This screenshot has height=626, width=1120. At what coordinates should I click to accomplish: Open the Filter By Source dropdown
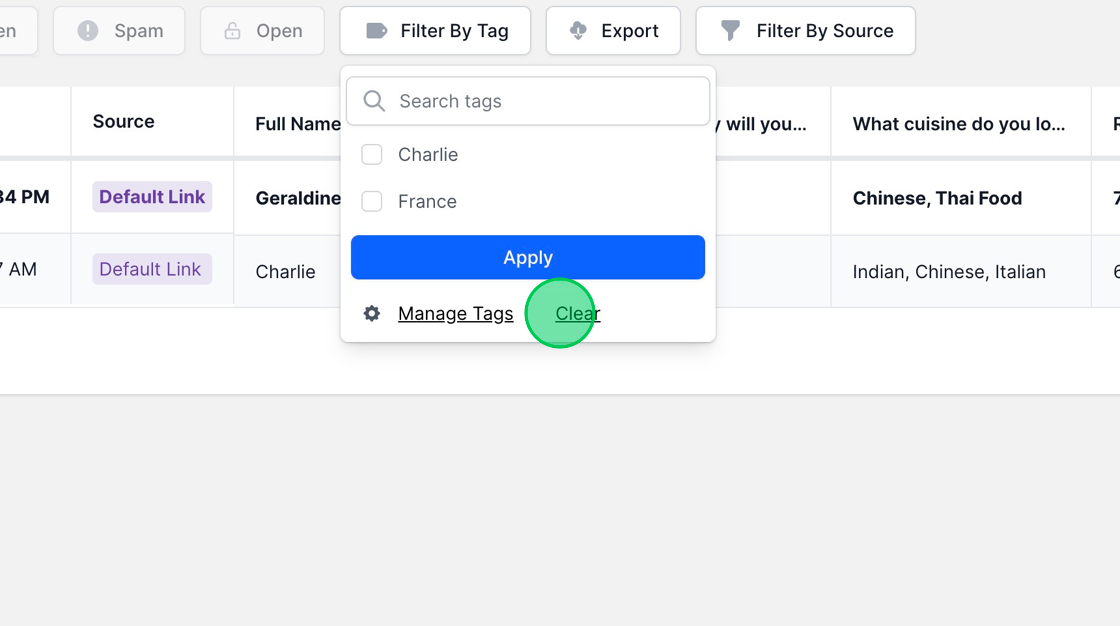tap(805, 30)
